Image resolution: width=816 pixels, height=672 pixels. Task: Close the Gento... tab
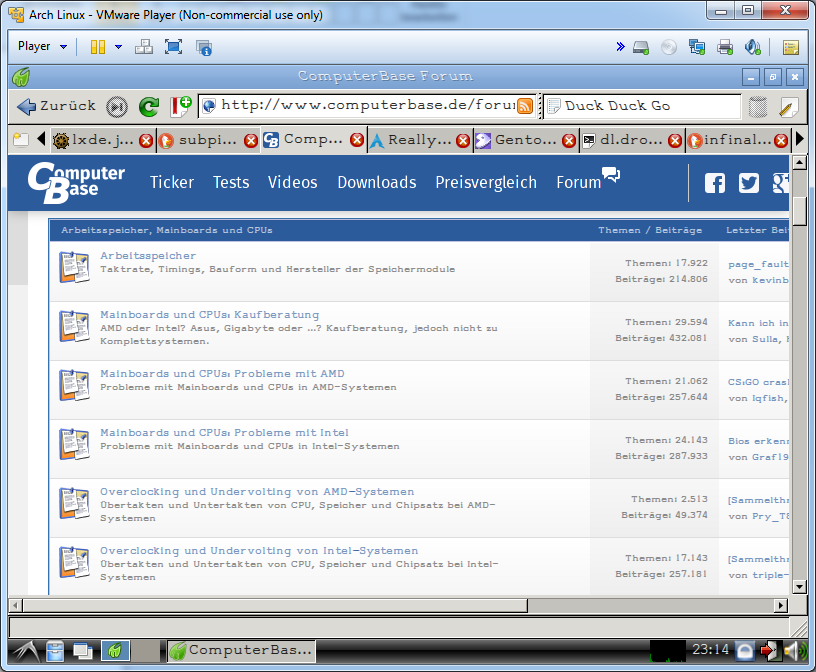[x=569, y=141]
